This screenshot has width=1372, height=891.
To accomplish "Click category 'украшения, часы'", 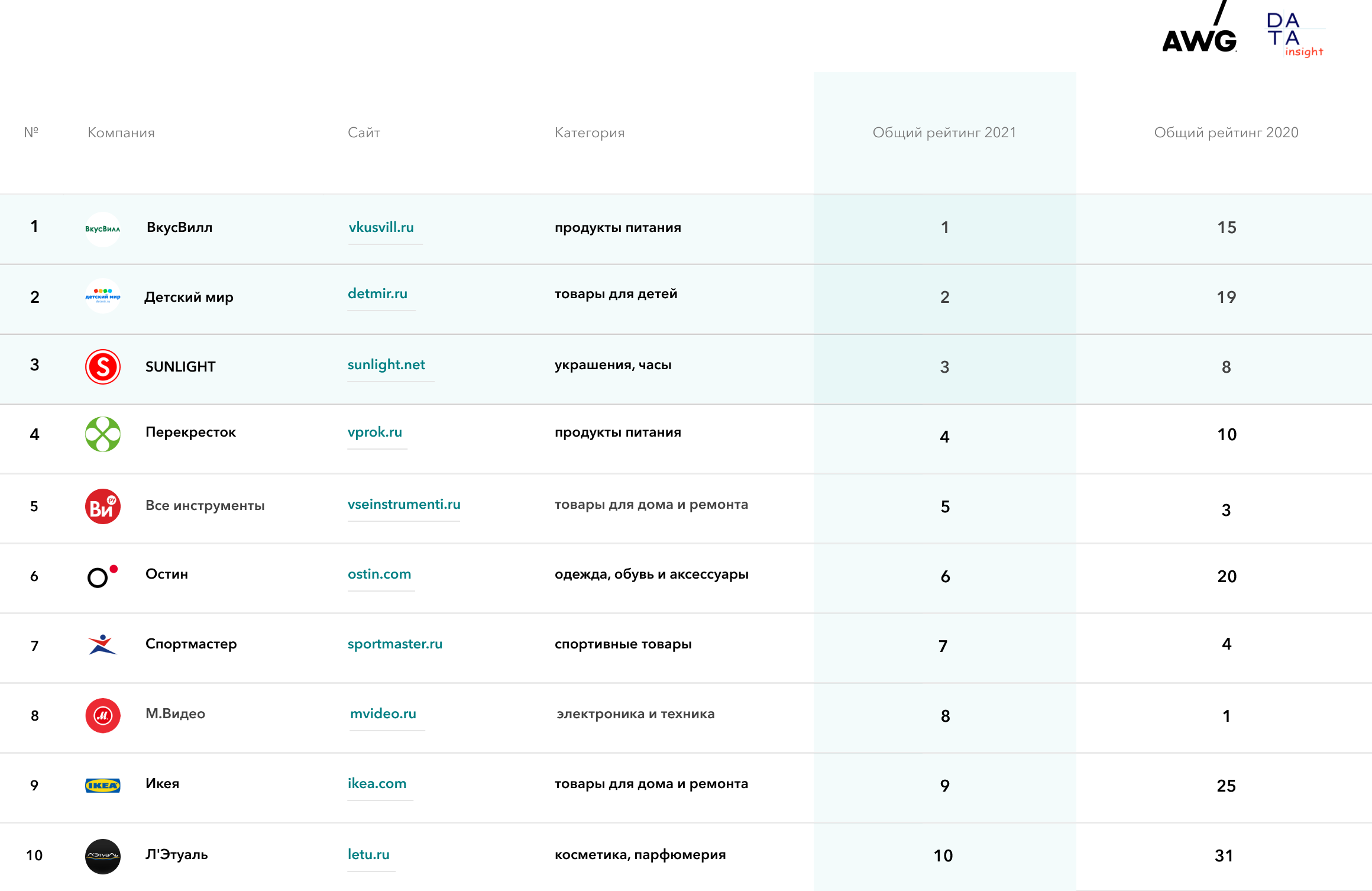I will 613,364.
